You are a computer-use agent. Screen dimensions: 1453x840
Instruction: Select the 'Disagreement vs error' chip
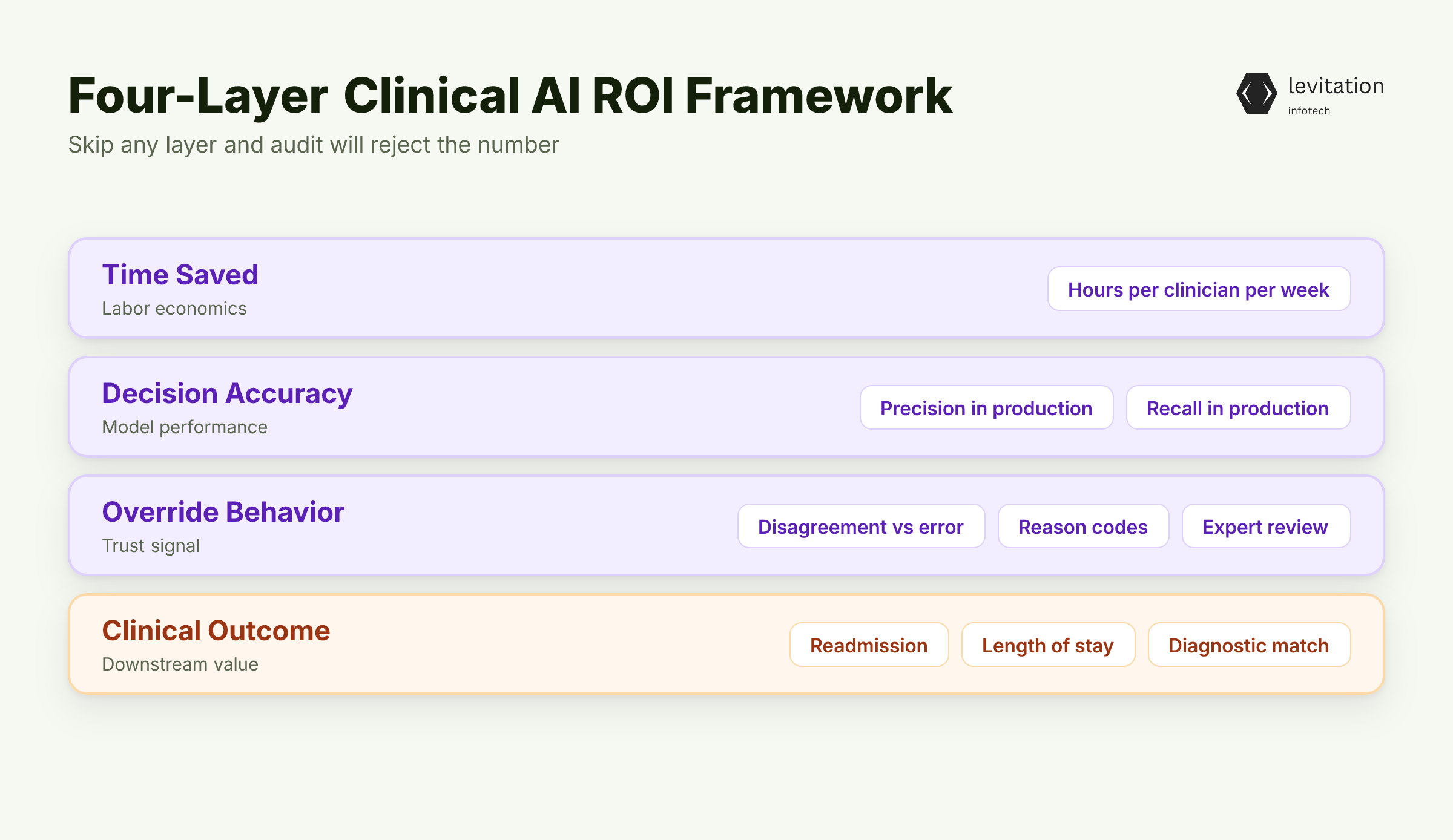click(x=861, y=527)
